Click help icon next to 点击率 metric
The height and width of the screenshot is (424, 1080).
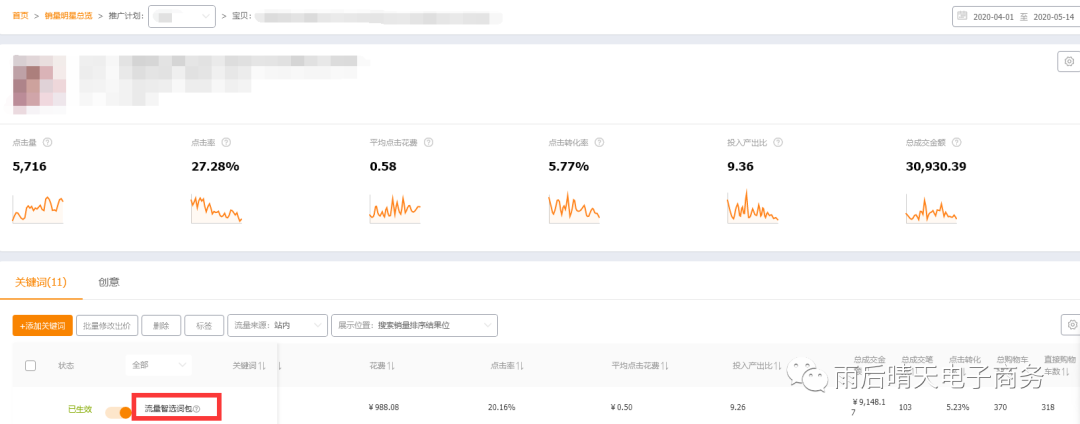[x=226, y=142]
